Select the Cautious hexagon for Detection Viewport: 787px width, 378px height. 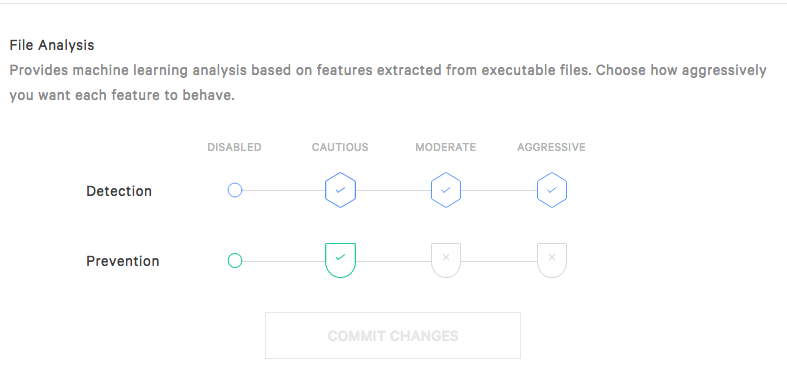pos(340,190)
